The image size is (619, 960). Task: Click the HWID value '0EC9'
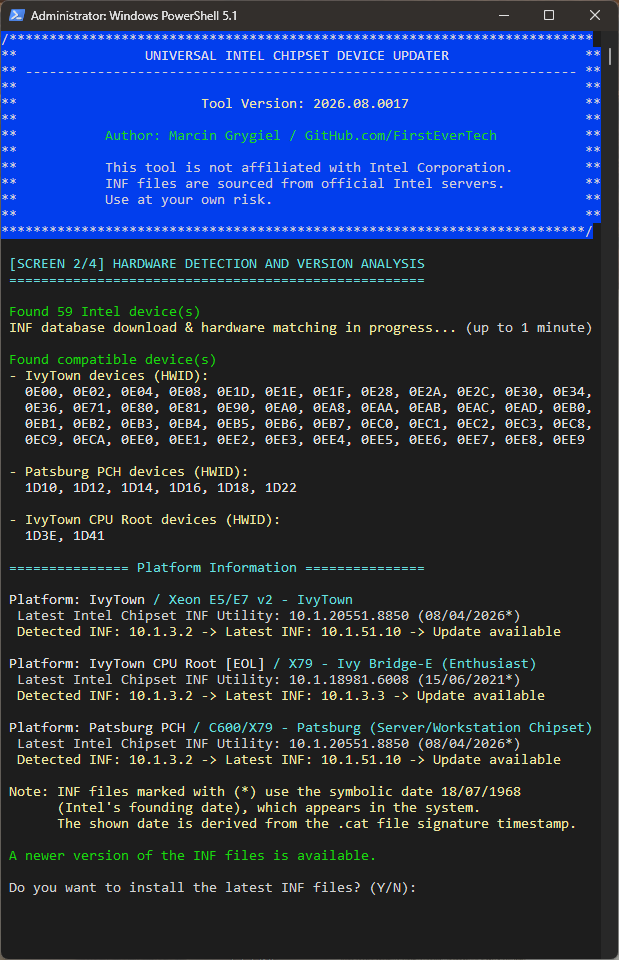click(x=40, y=440)
